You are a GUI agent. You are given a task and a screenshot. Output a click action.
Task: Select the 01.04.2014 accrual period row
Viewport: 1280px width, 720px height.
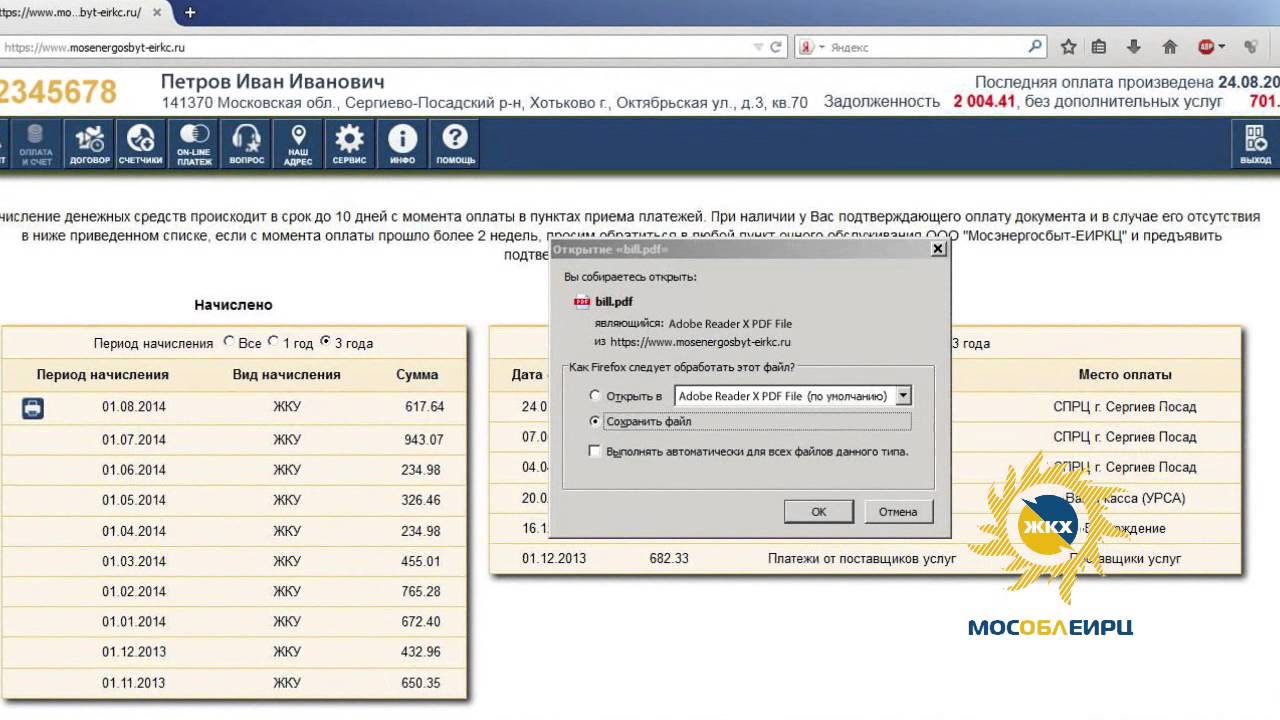[233, 531]
